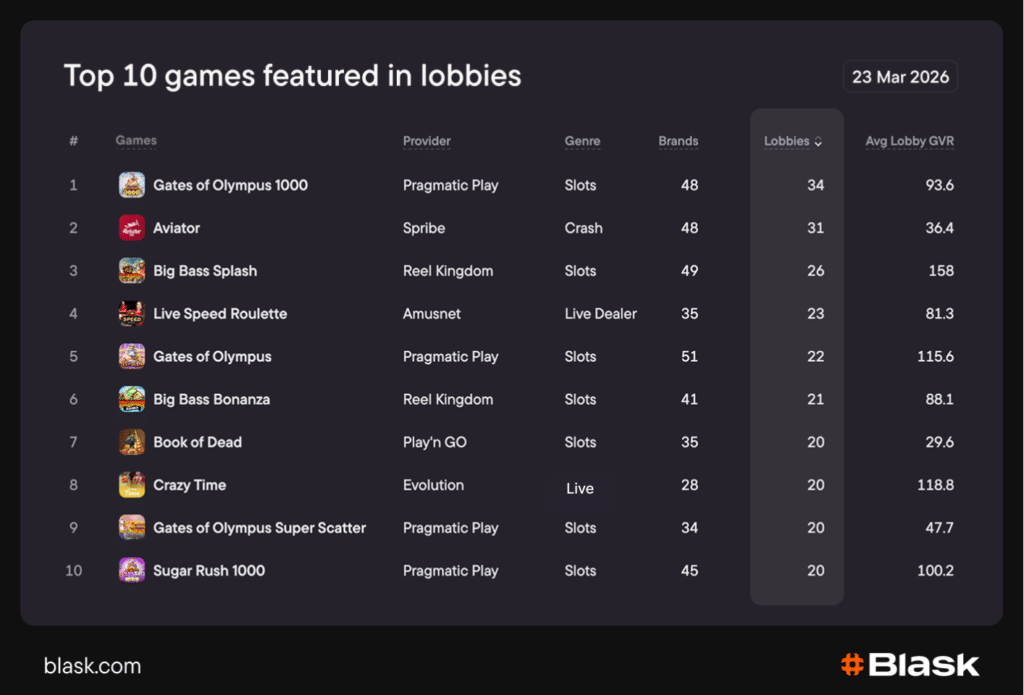Click the Brands column header
Viewport: 1024px width, 695px height.
(x=678, y=142)
